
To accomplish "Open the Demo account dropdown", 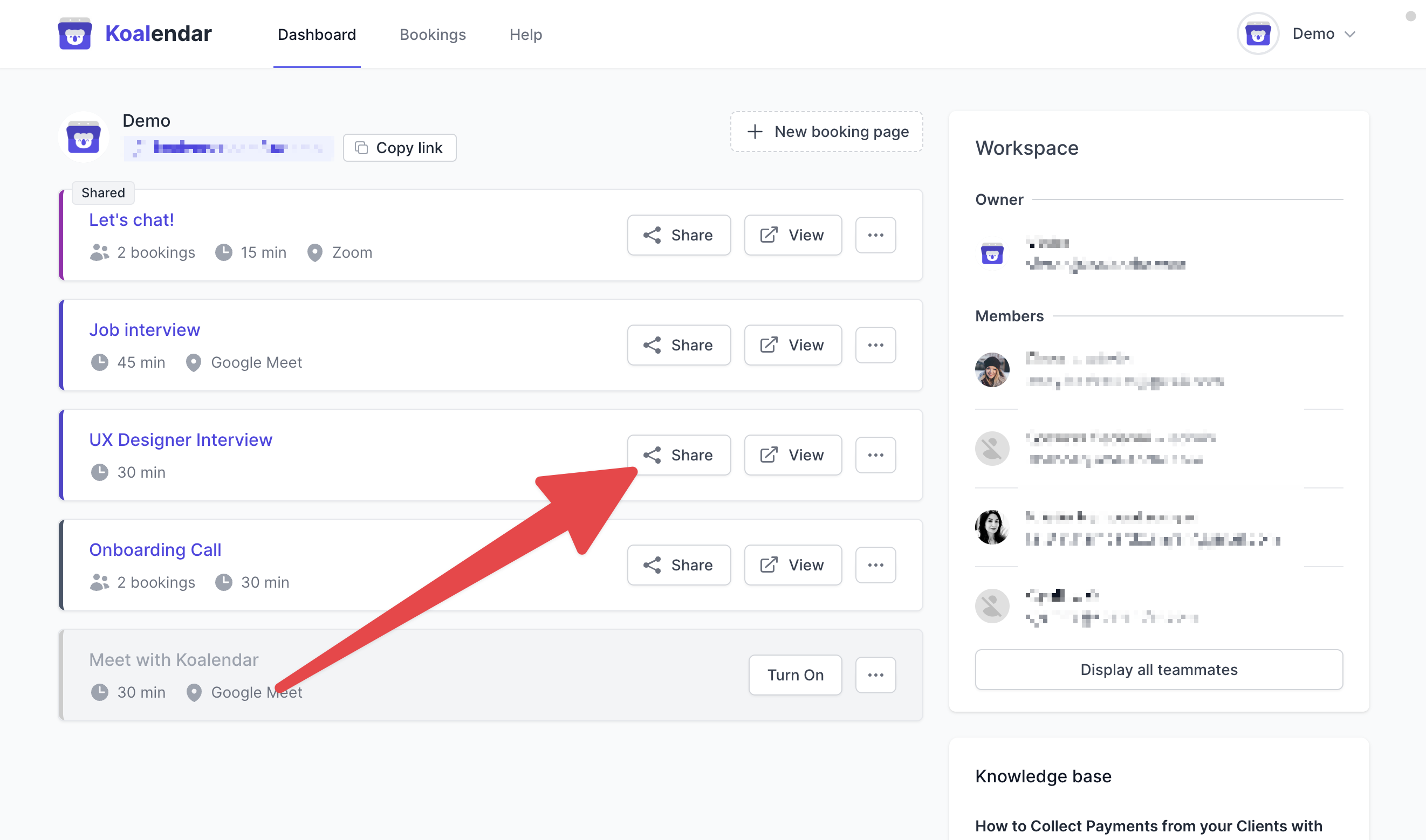I will (1323, 34).
